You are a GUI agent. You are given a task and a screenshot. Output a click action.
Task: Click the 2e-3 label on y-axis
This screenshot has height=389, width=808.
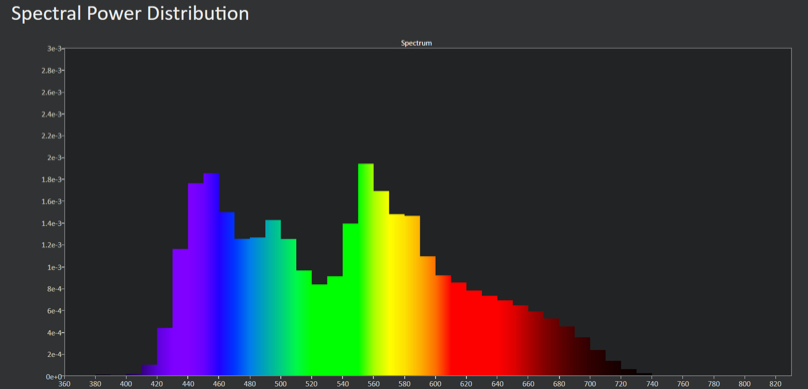tap(54, 158)
